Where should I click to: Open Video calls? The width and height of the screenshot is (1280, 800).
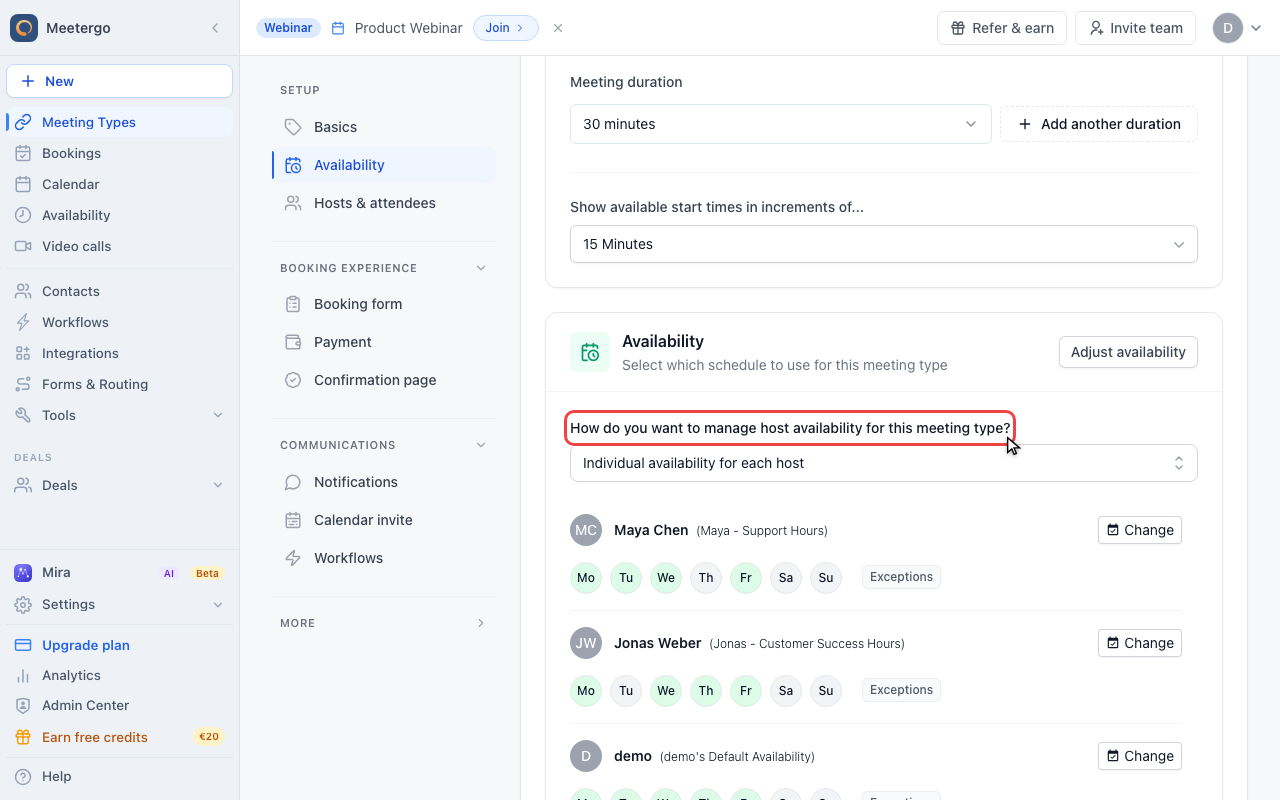[x=120, y=246]
